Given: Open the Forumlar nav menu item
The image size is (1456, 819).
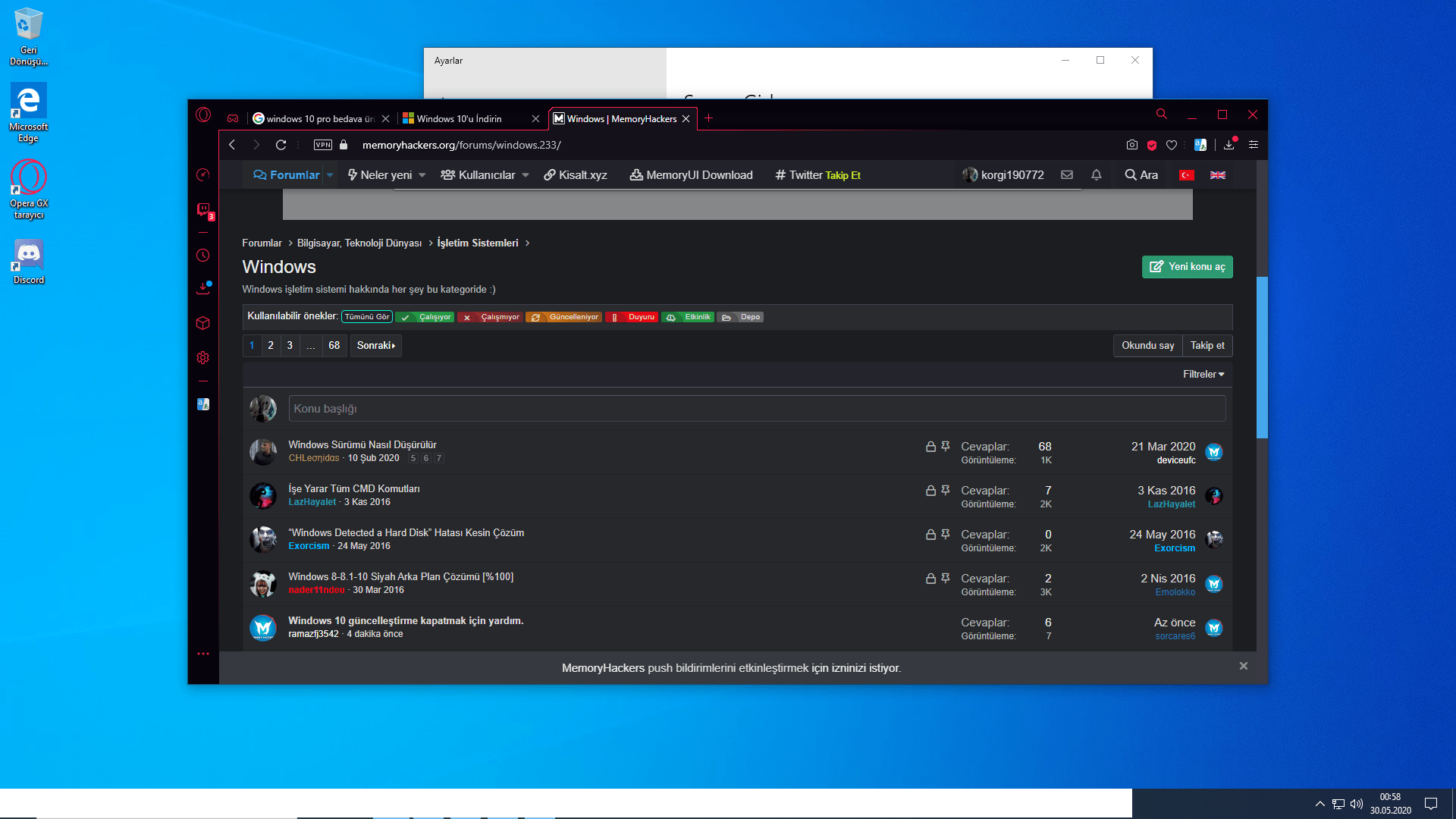Looking at the screenshot, I should (x=287, y=175).
